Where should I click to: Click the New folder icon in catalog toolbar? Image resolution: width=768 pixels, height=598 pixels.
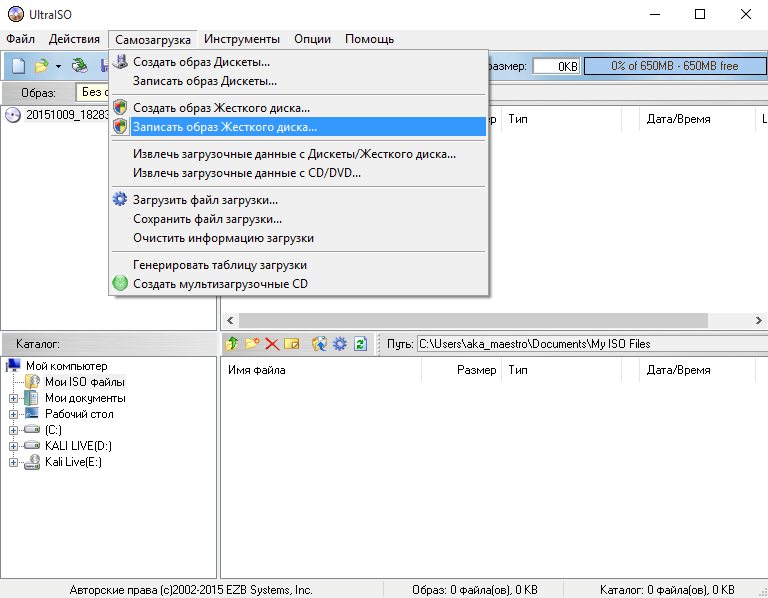click(252, 344)
